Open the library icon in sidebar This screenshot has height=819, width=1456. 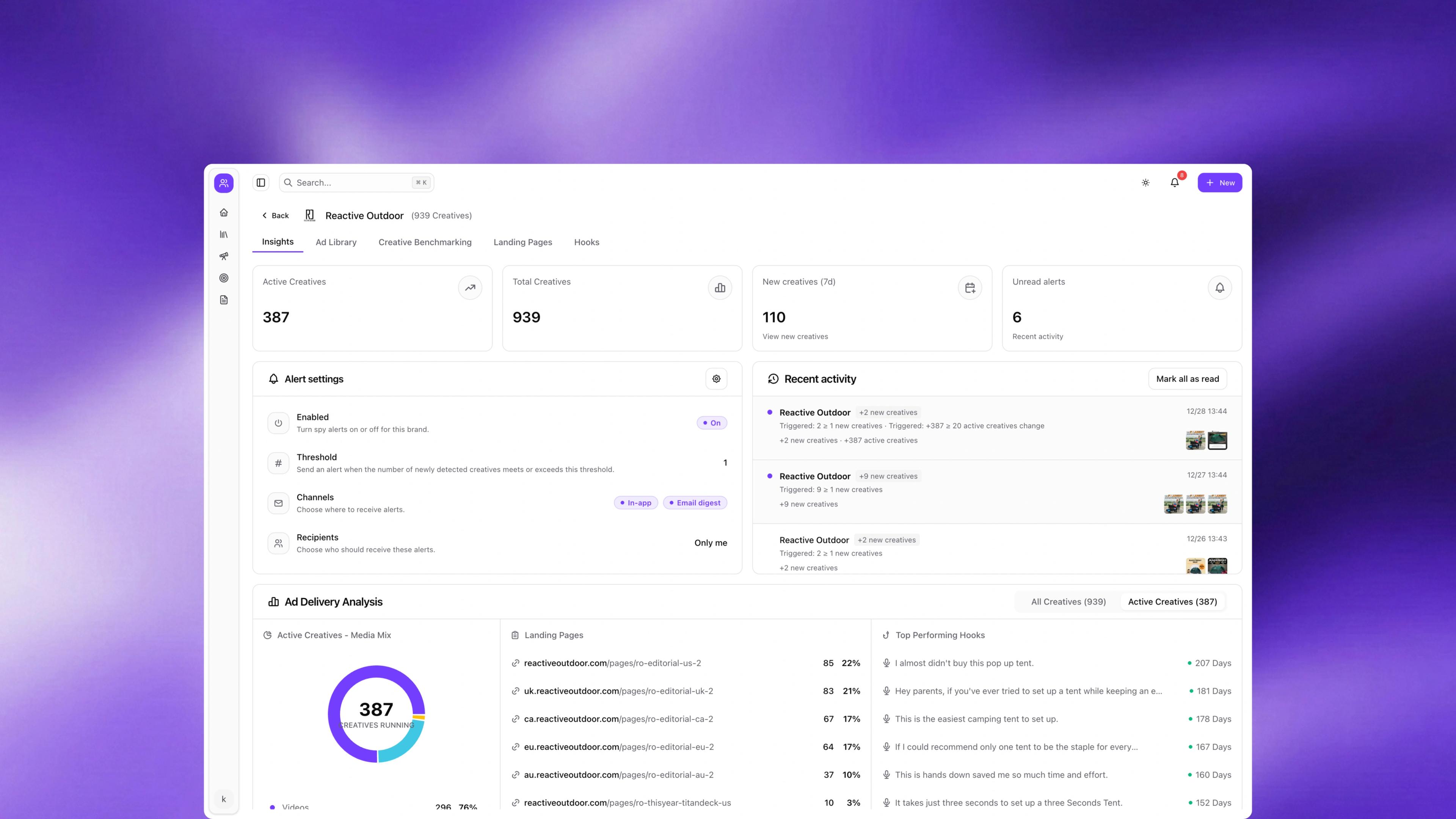point(224,235)
